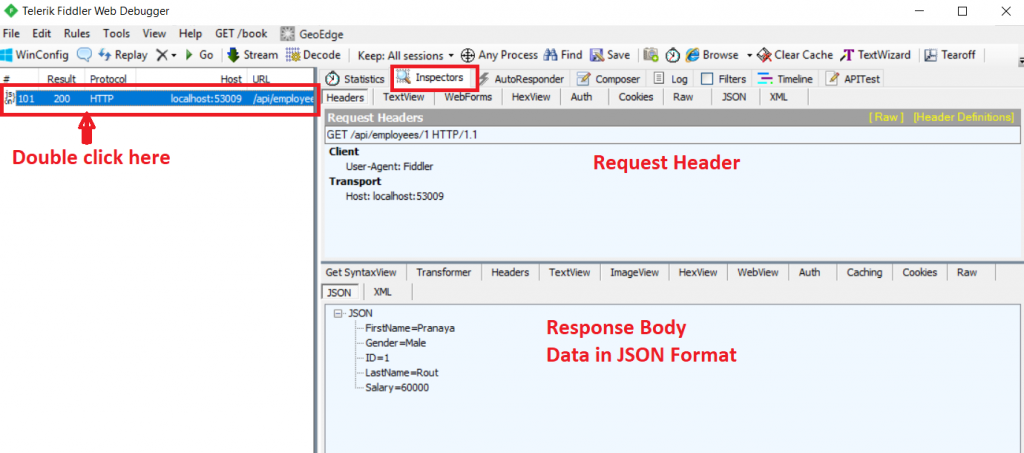Click GET /book menu item
Screen dimensions: 1024x453
[241, 34]
